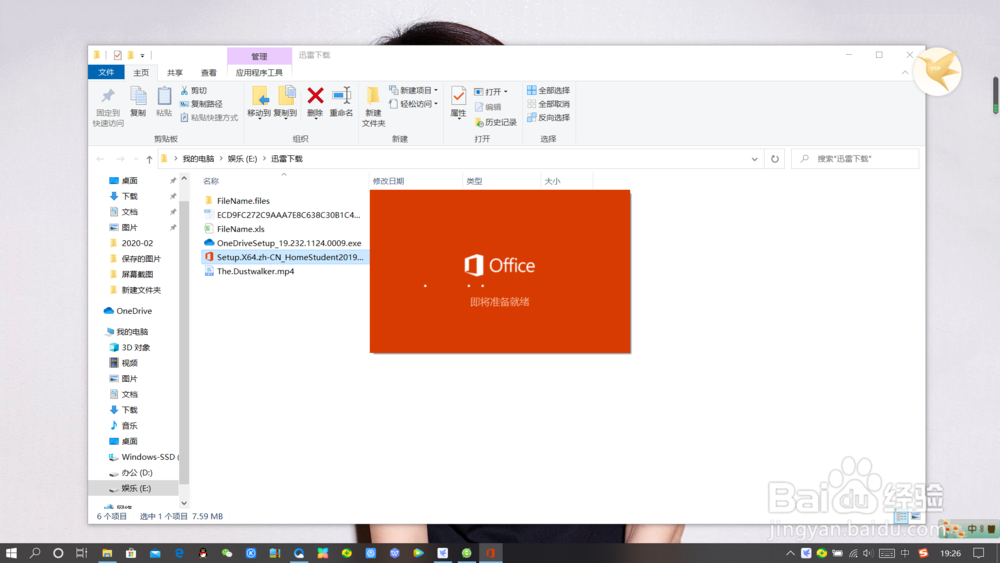1000x563 pixels.
Task: Go up one folder level arrow
Action: click(x=149, y=159)
